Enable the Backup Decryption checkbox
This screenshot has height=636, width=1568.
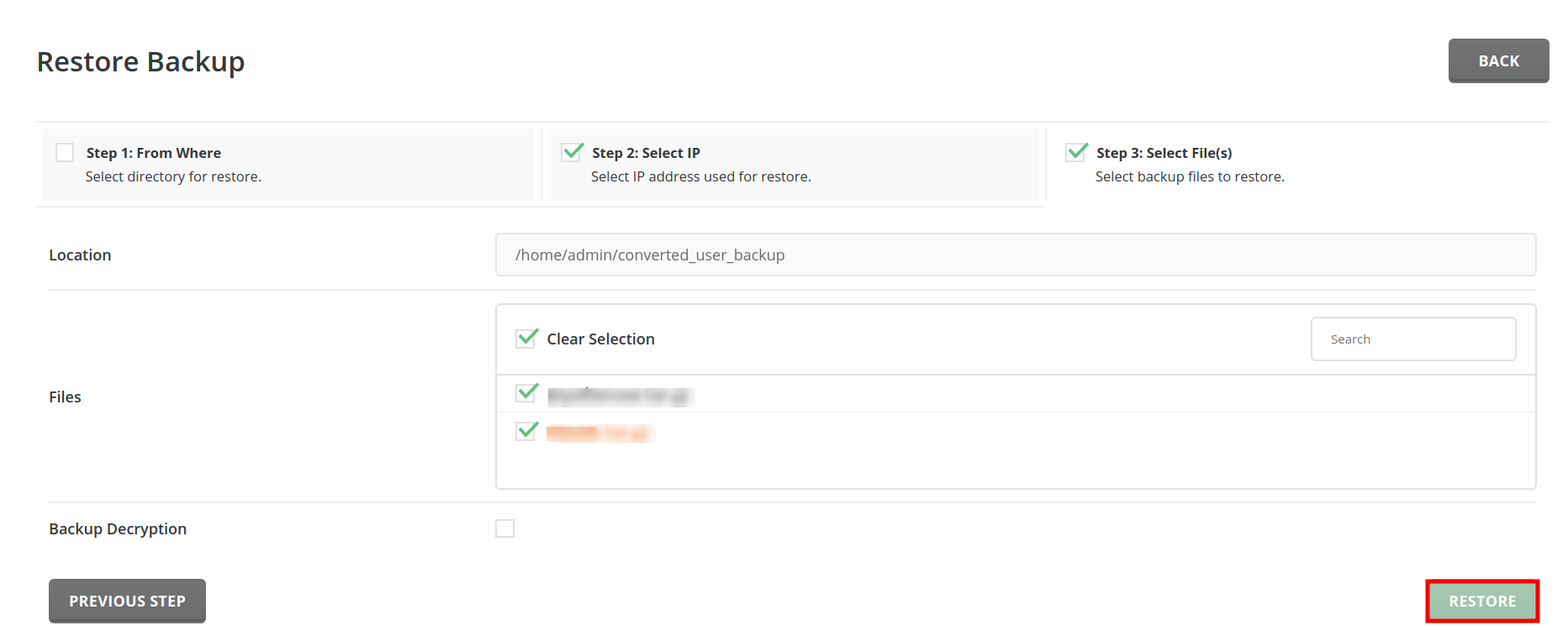click(x=504, y=528)
